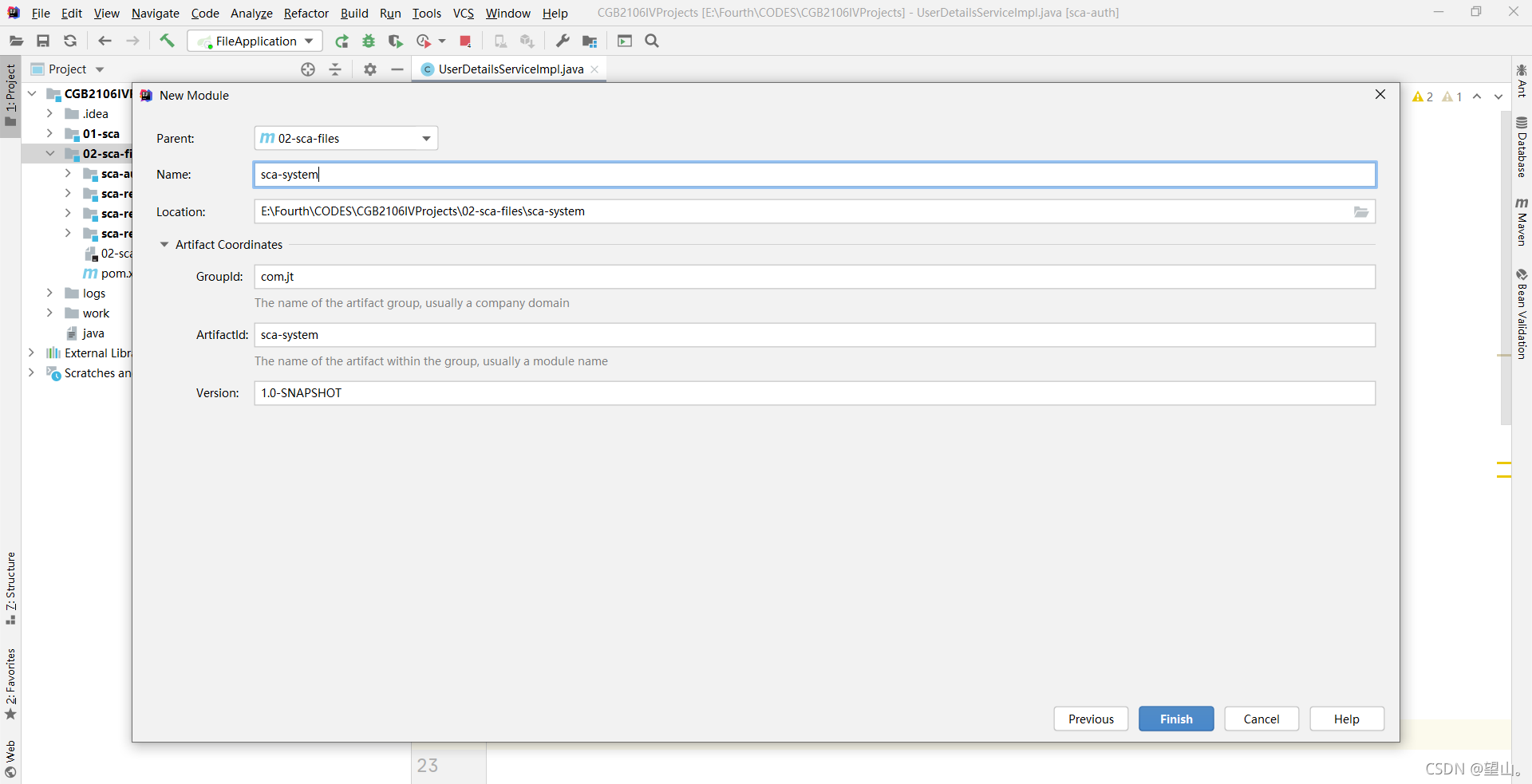Select pom.xml in project tree
Screen dimensions: 1532x784
point(108,274)
